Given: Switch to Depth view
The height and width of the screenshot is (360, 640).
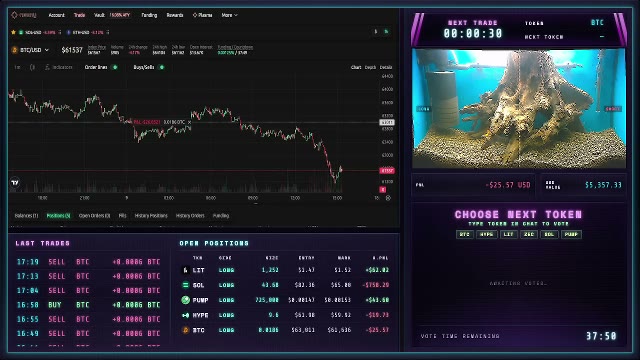Looking at the screenshot, I should (x=370, y=67).
